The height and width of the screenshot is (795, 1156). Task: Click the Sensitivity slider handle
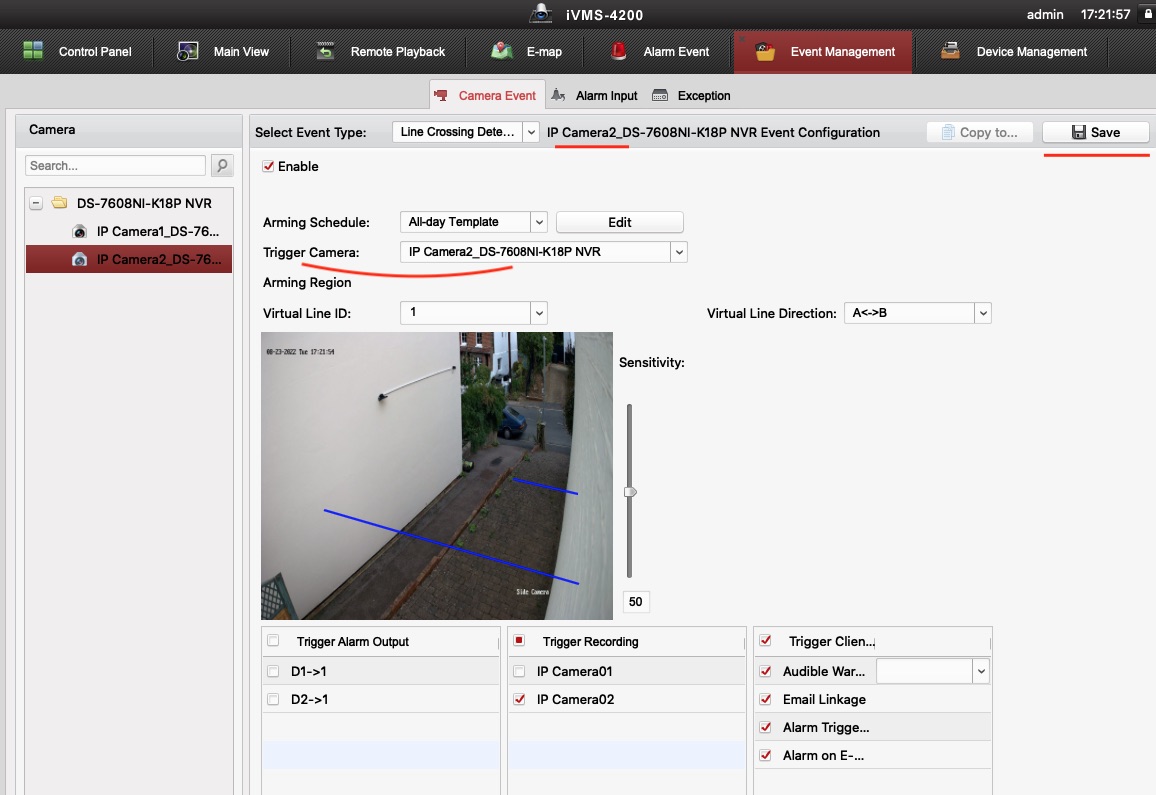click(x=629, y=492)
